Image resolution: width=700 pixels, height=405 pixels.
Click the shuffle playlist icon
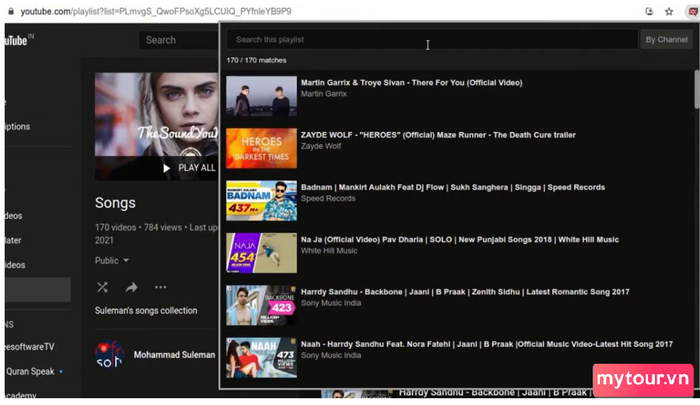102,287
